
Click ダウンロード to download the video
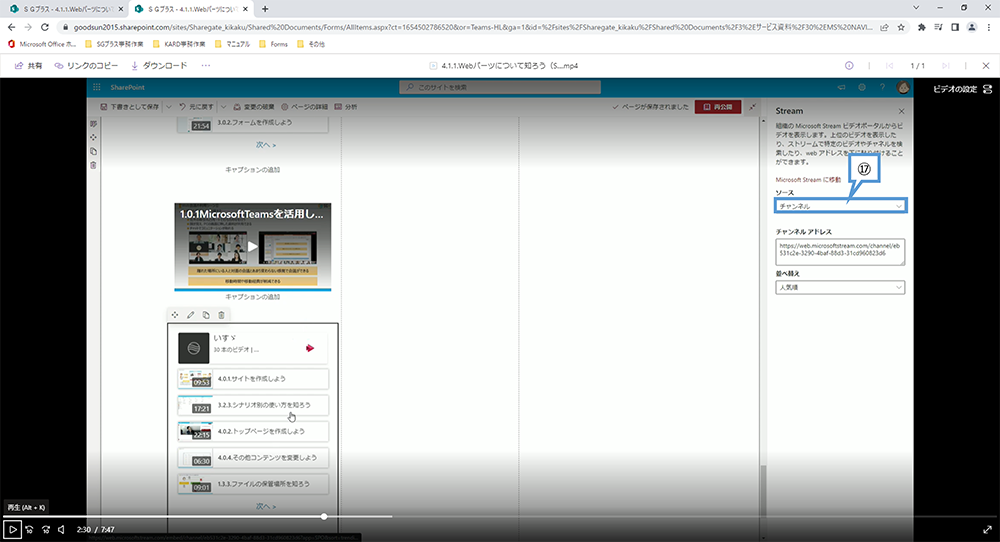click(159, 66)
